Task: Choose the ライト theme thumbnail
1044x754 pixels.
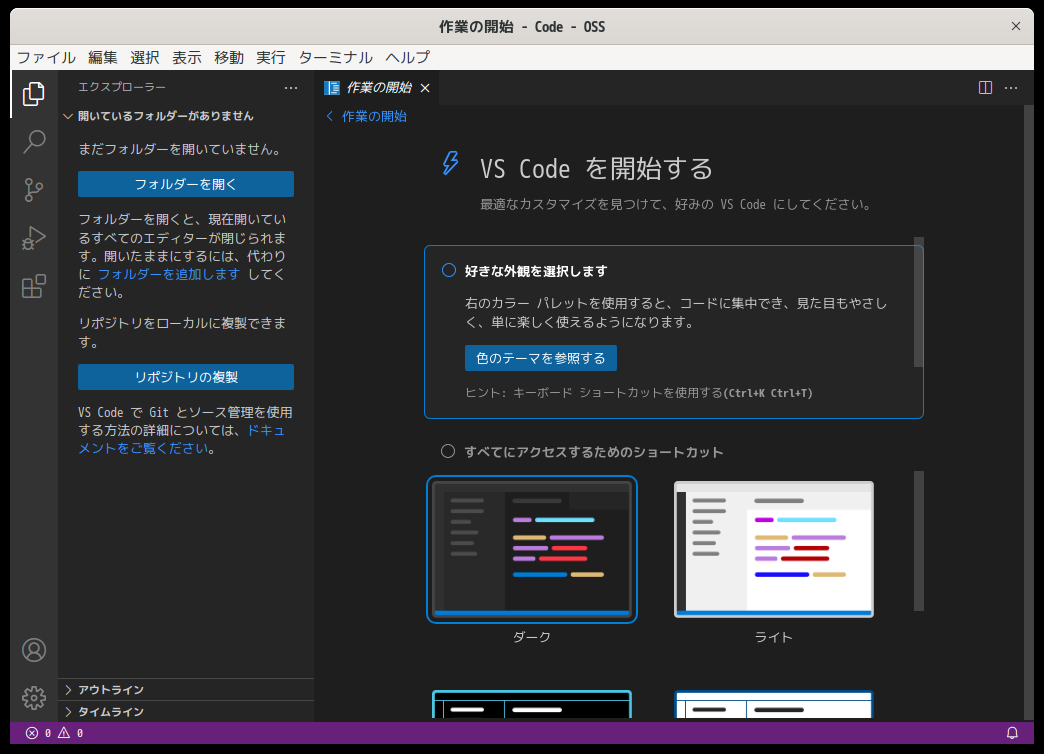Action: pyautogui.click(x=774, y=550)
